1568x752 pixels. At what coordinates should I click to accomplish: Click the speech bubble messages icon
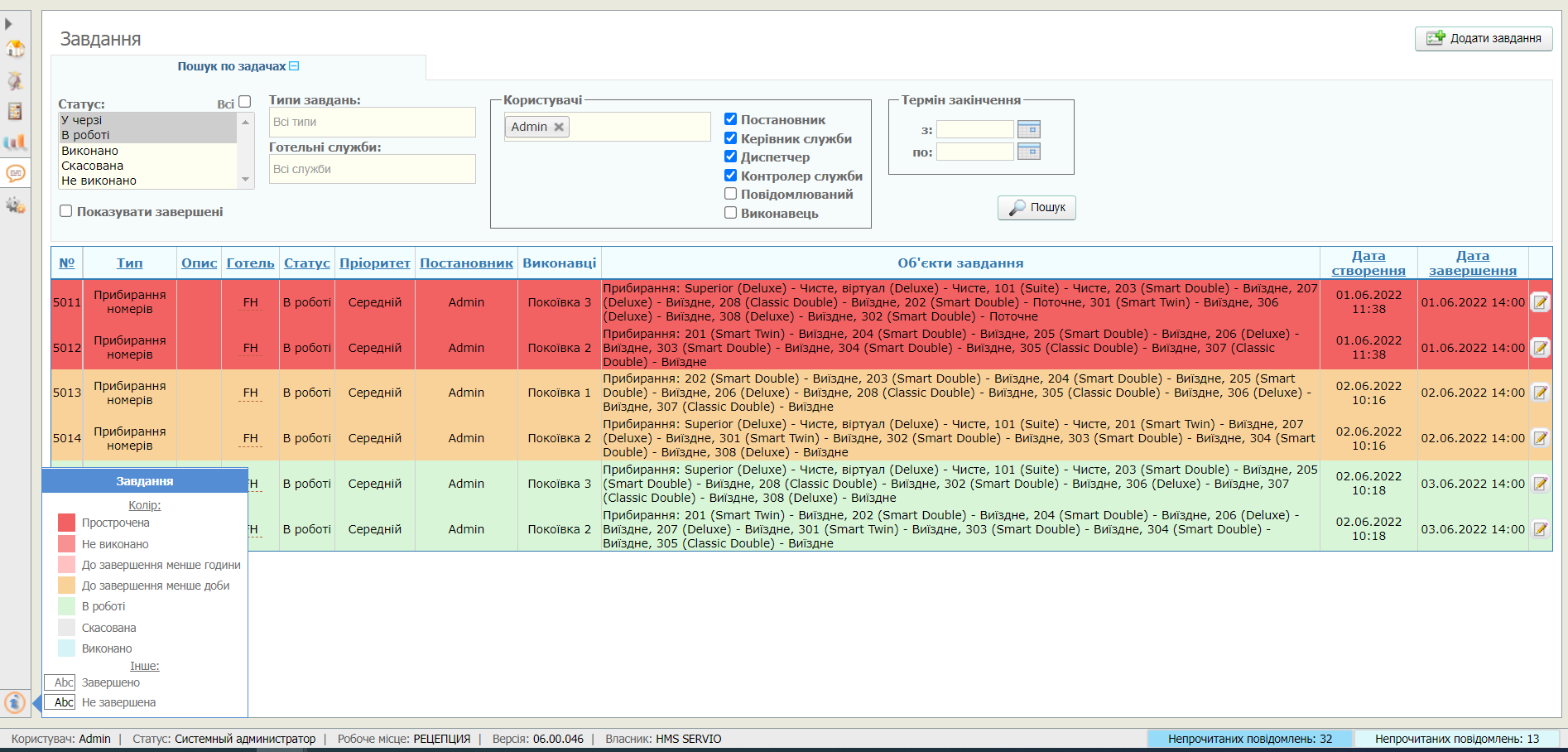coord(15,173)
